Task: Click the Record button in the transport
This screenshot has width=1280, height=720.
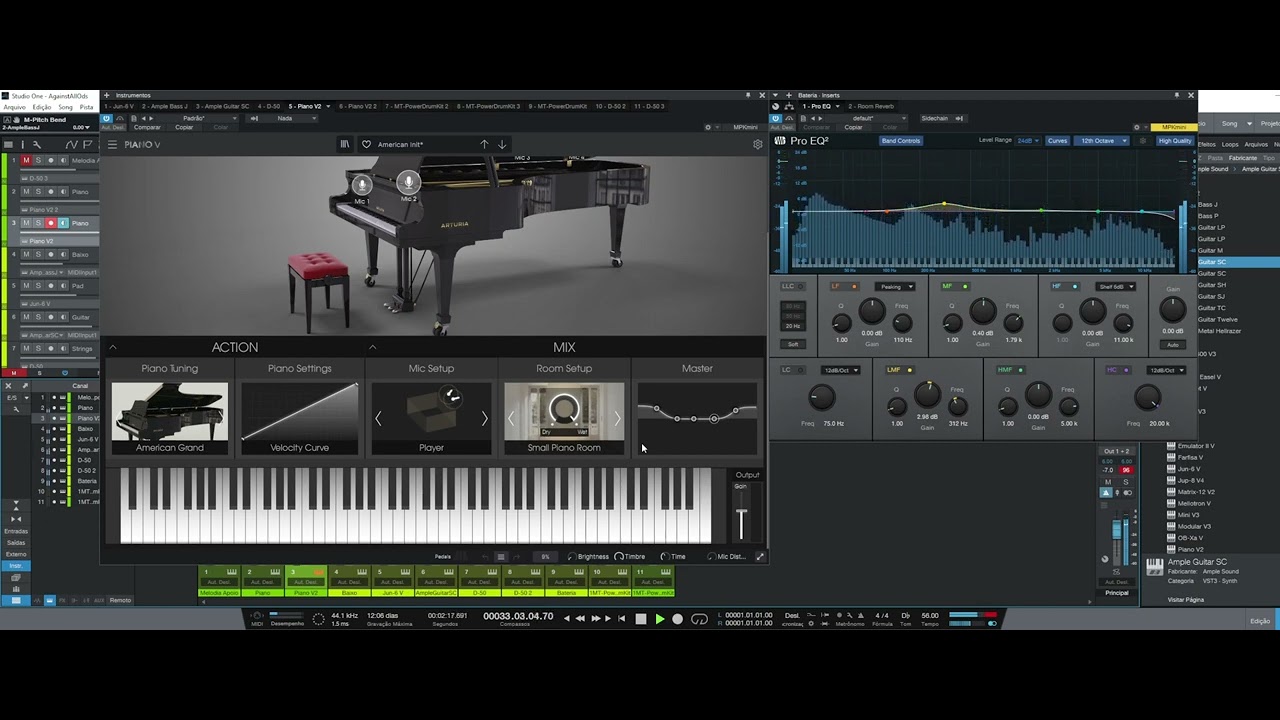Action: (x=677, y=619)
